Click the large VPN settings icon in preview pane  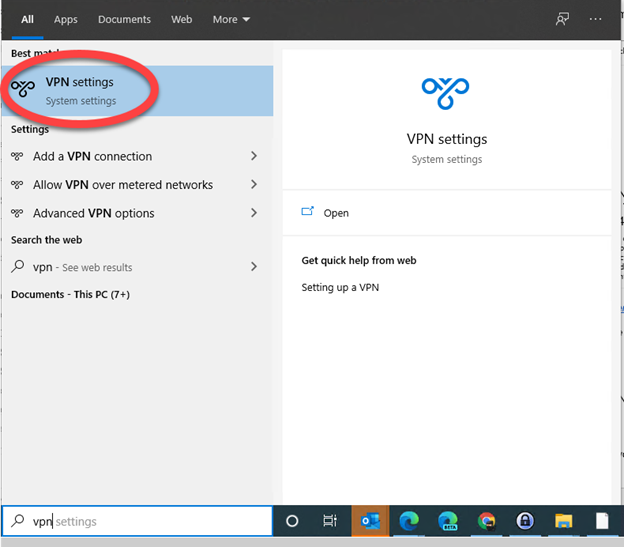445,93
